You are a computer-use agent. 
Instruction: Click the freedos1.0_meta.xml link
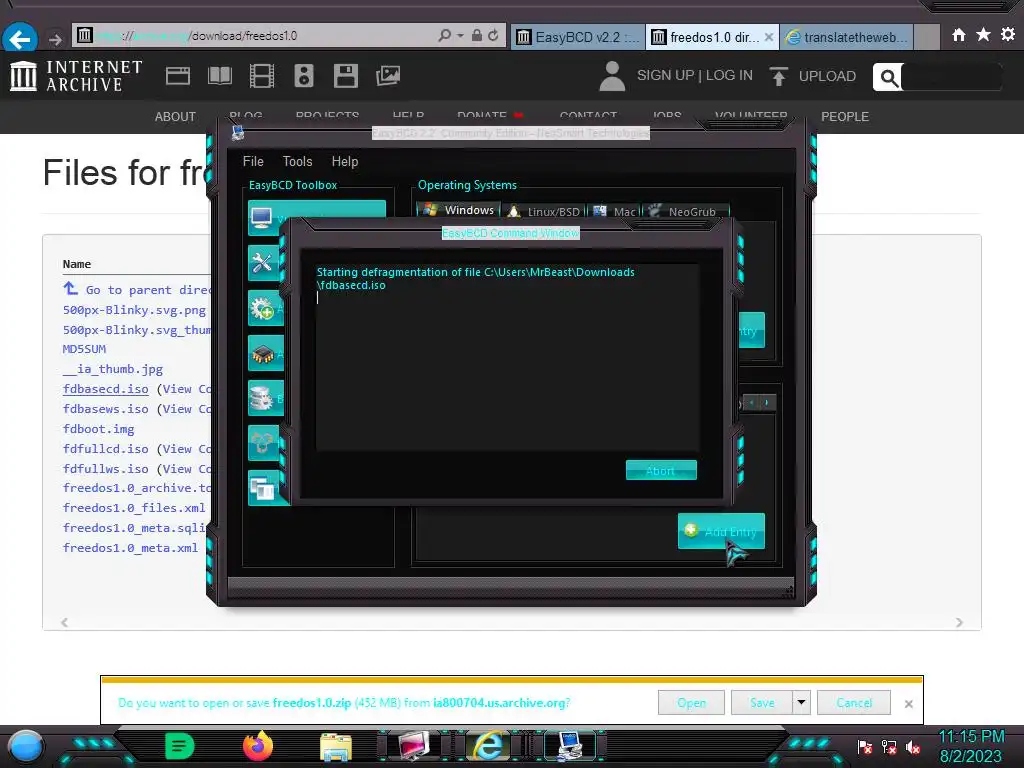click(131, 548)
